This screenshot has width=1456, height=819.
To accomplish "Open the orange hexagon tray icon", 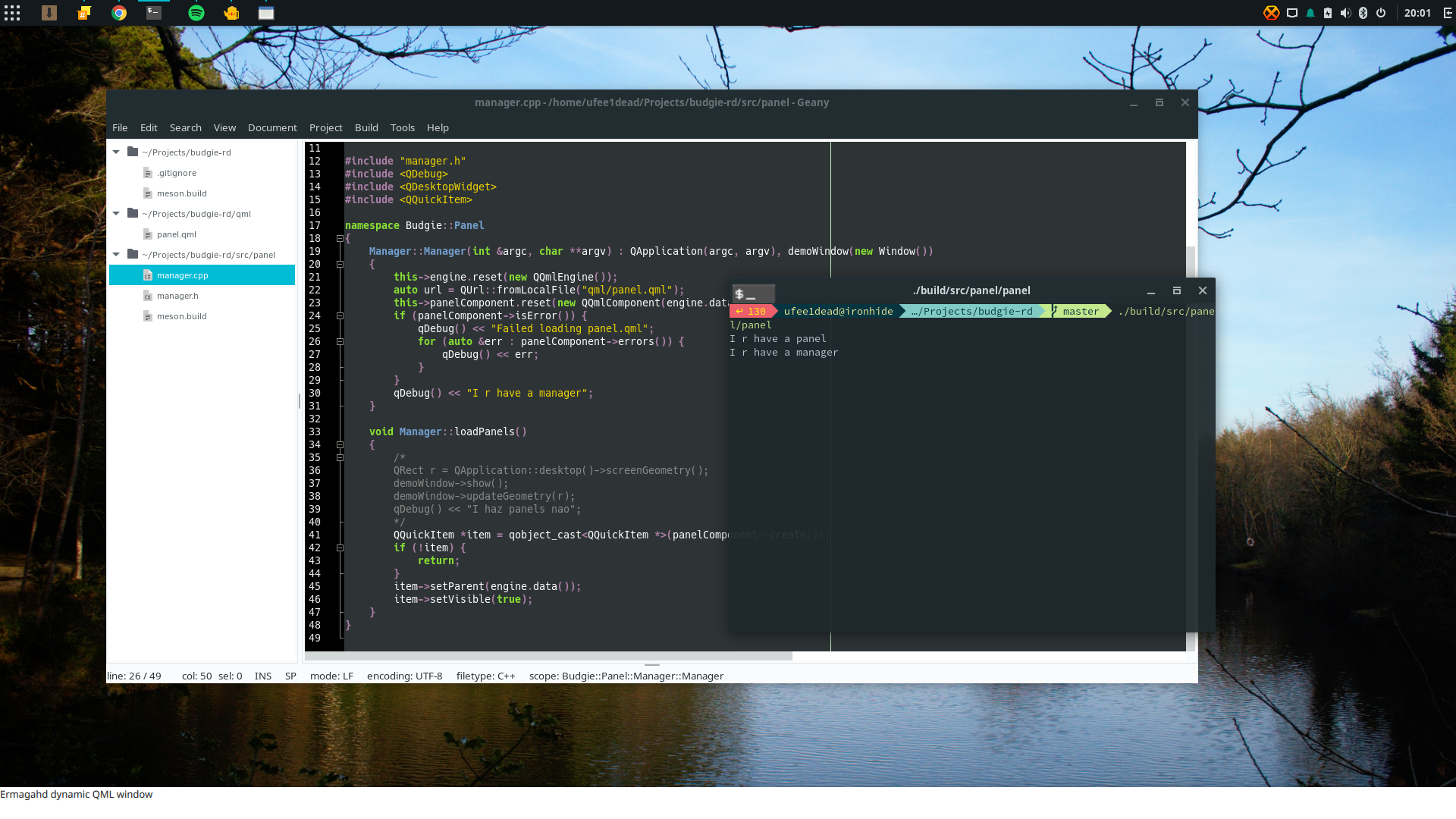I will (1272, 13).
